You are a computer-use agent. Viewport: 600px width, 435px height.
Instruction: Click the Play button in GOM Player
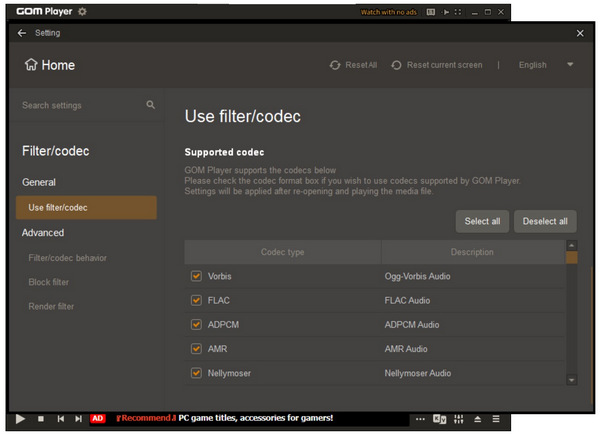pyautogui.click(x=20, y=419)
